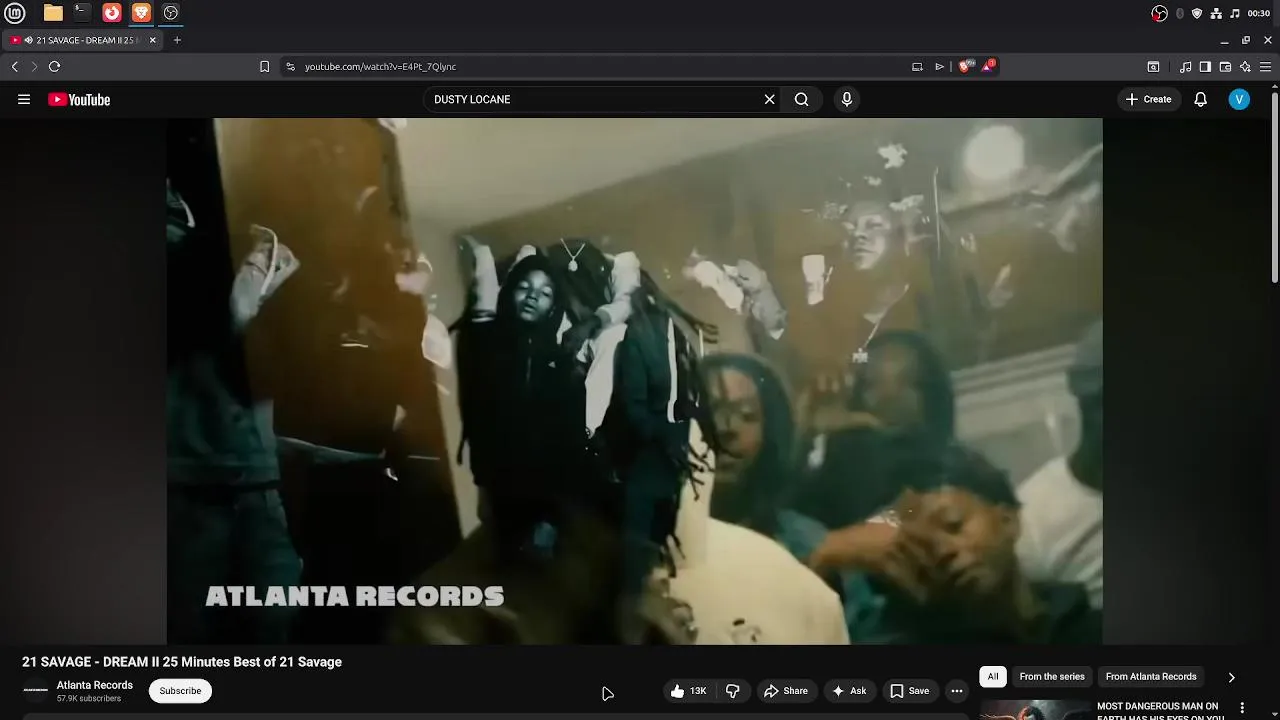
Task: Select the From Atlanta Records chip
Action: click(1151, 677)
